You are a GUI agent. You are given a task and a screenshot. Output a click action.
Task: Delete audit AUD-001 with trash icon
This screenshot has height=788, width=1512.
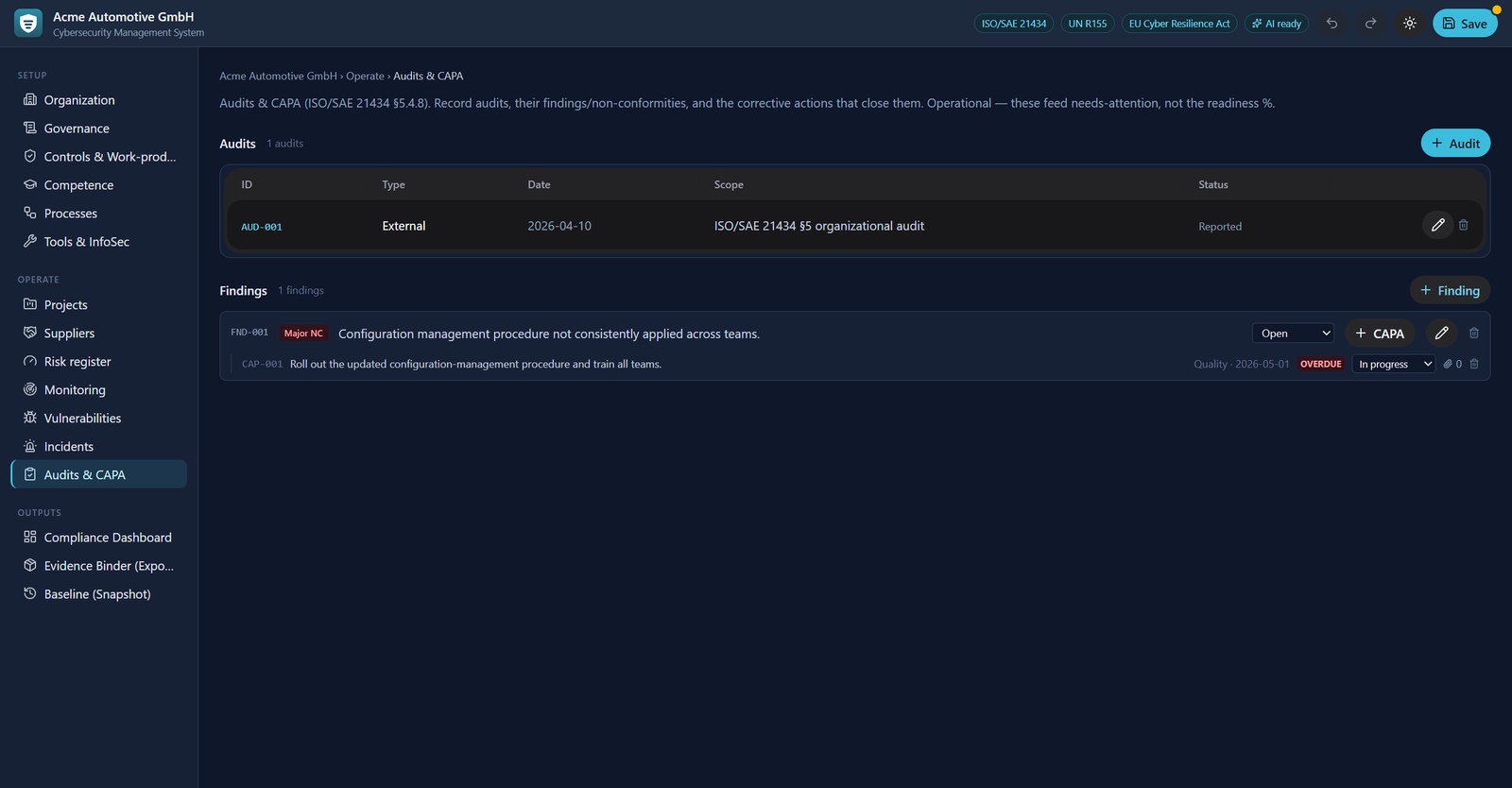click(1464, 225)
